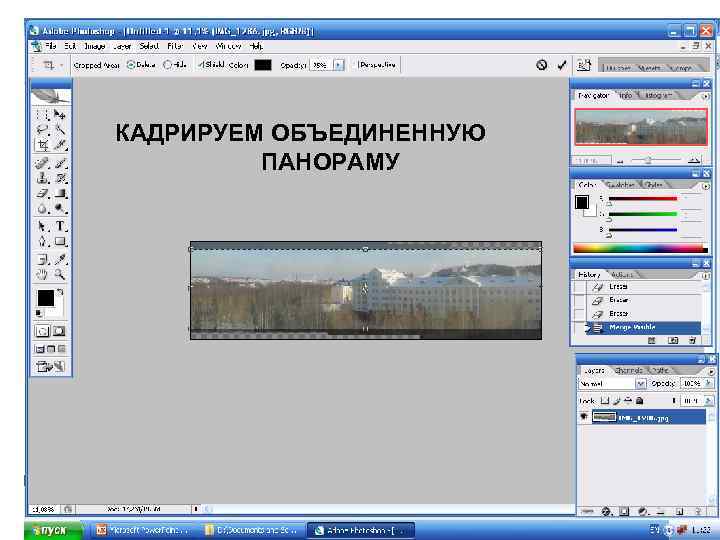Screen dimensions: 720x540
Task: Open the layer Opacity slider arrow
Action: pyautogui.click(x=709, y=383)
